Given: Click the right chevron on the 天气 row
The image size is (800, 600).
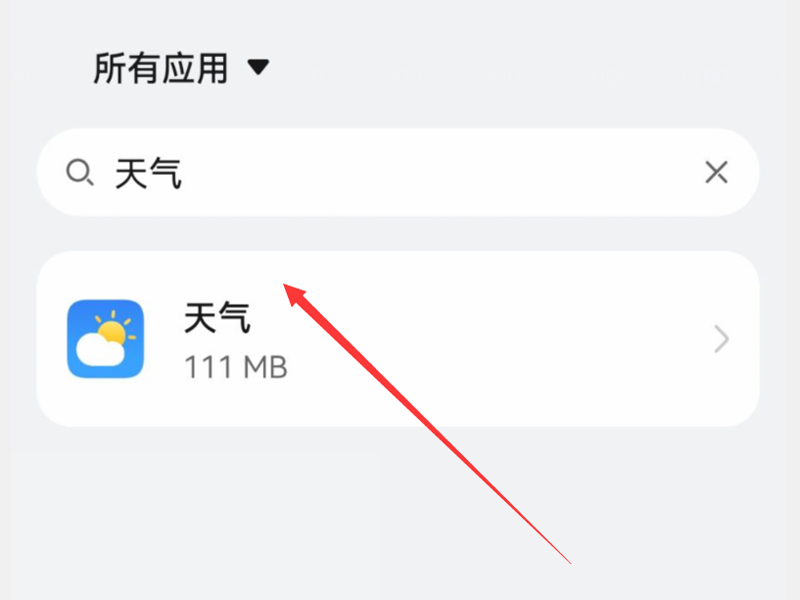Looking at the screenshot, I should [721, 339].
